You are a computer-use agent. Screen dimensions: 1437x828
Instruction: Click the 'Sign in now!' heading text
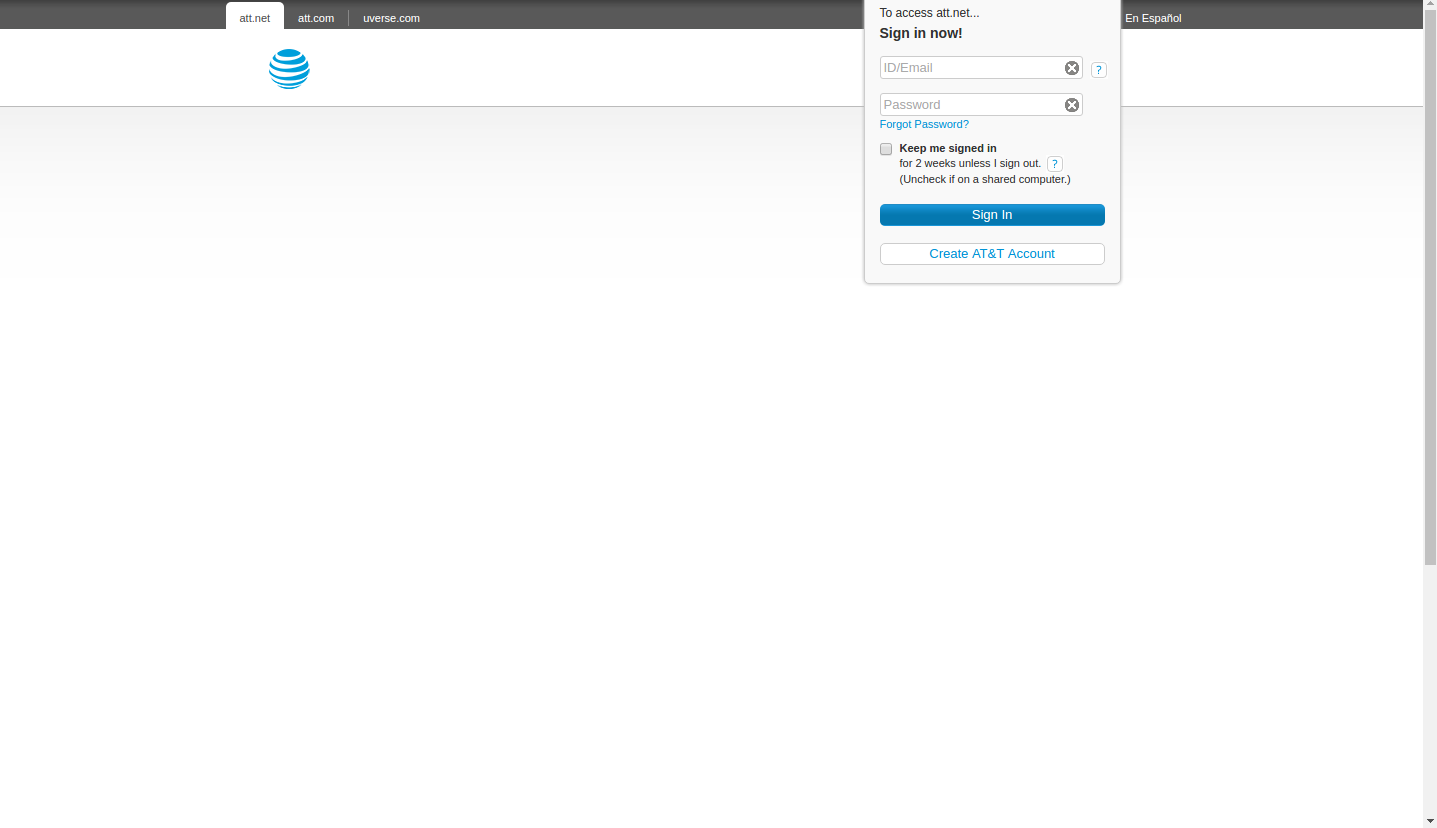[x=921, y=33]
